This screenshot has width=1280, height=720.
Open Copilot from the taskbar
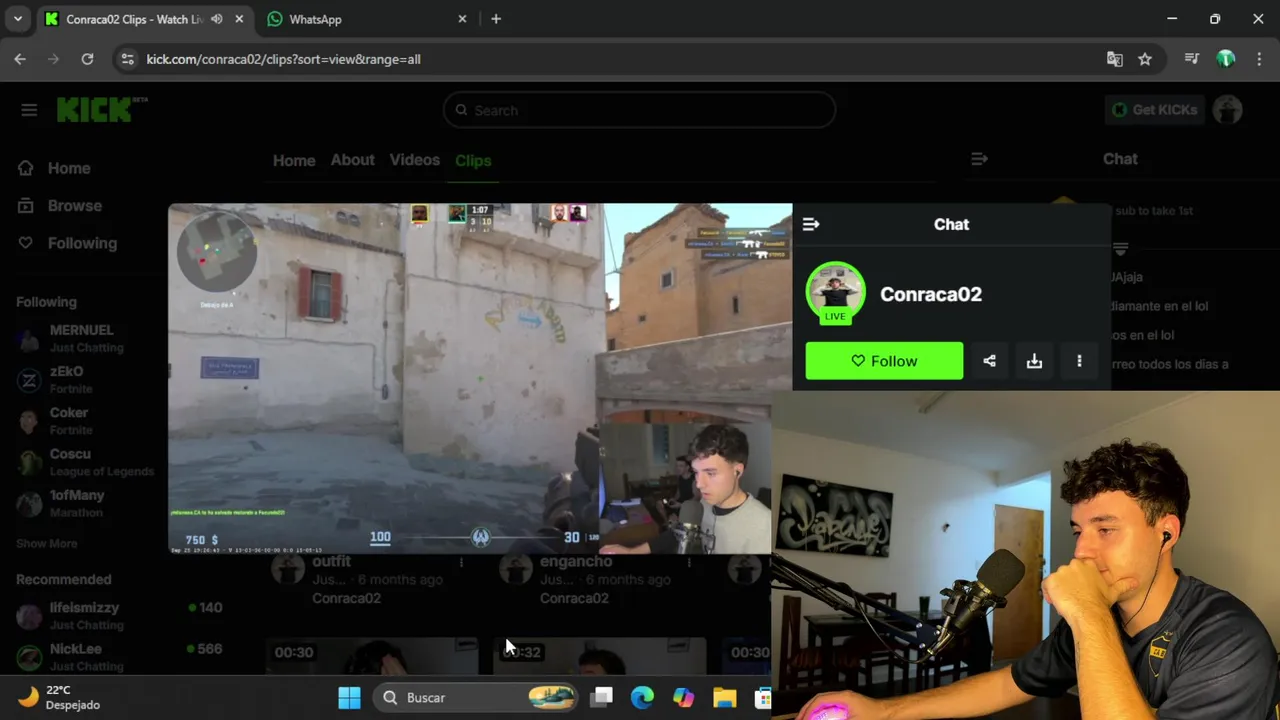click(683, 697)
